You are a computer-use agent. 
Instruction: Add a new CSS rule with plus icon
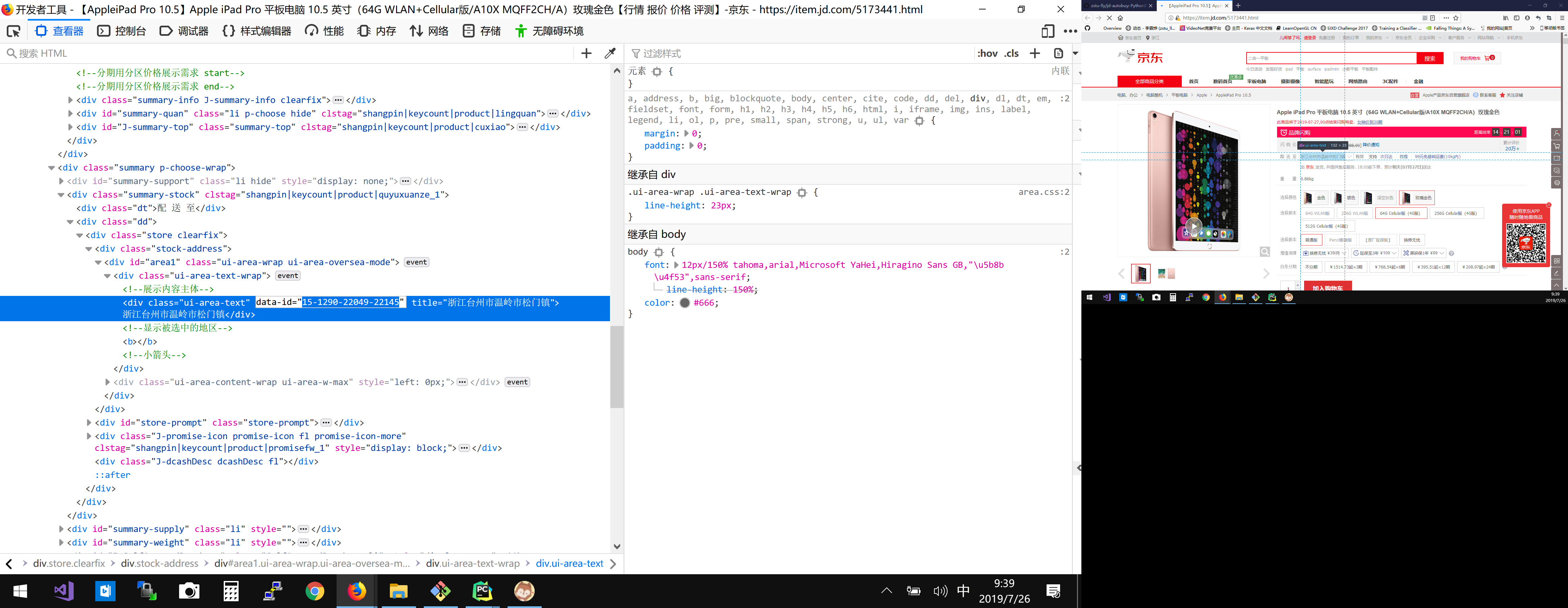click(1035, 54)
